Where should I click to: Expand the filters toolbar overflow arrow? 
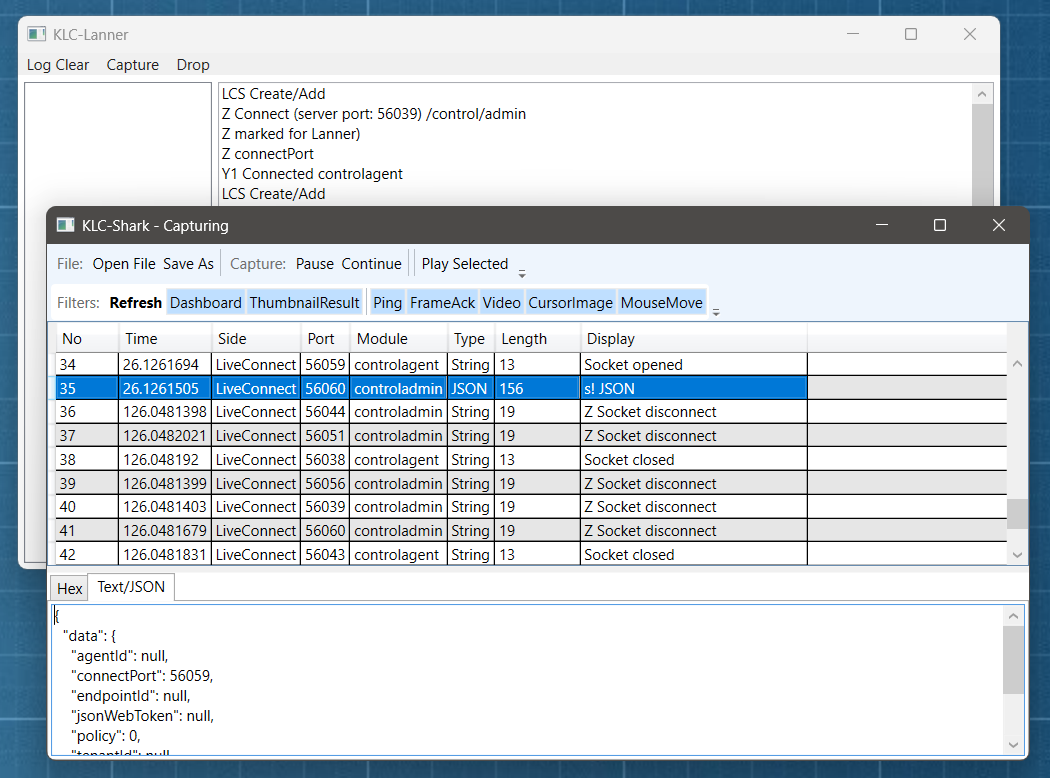(716, 312)
